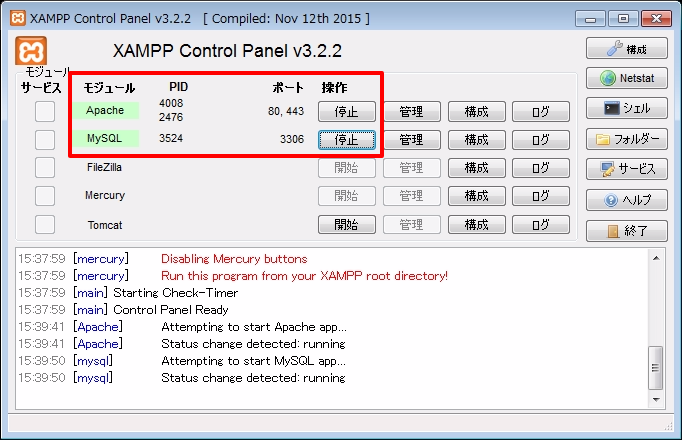The height and width of the screenshot is (440, 682).
Task: Open Netstat with the globe icon
Action: [626, 78]
